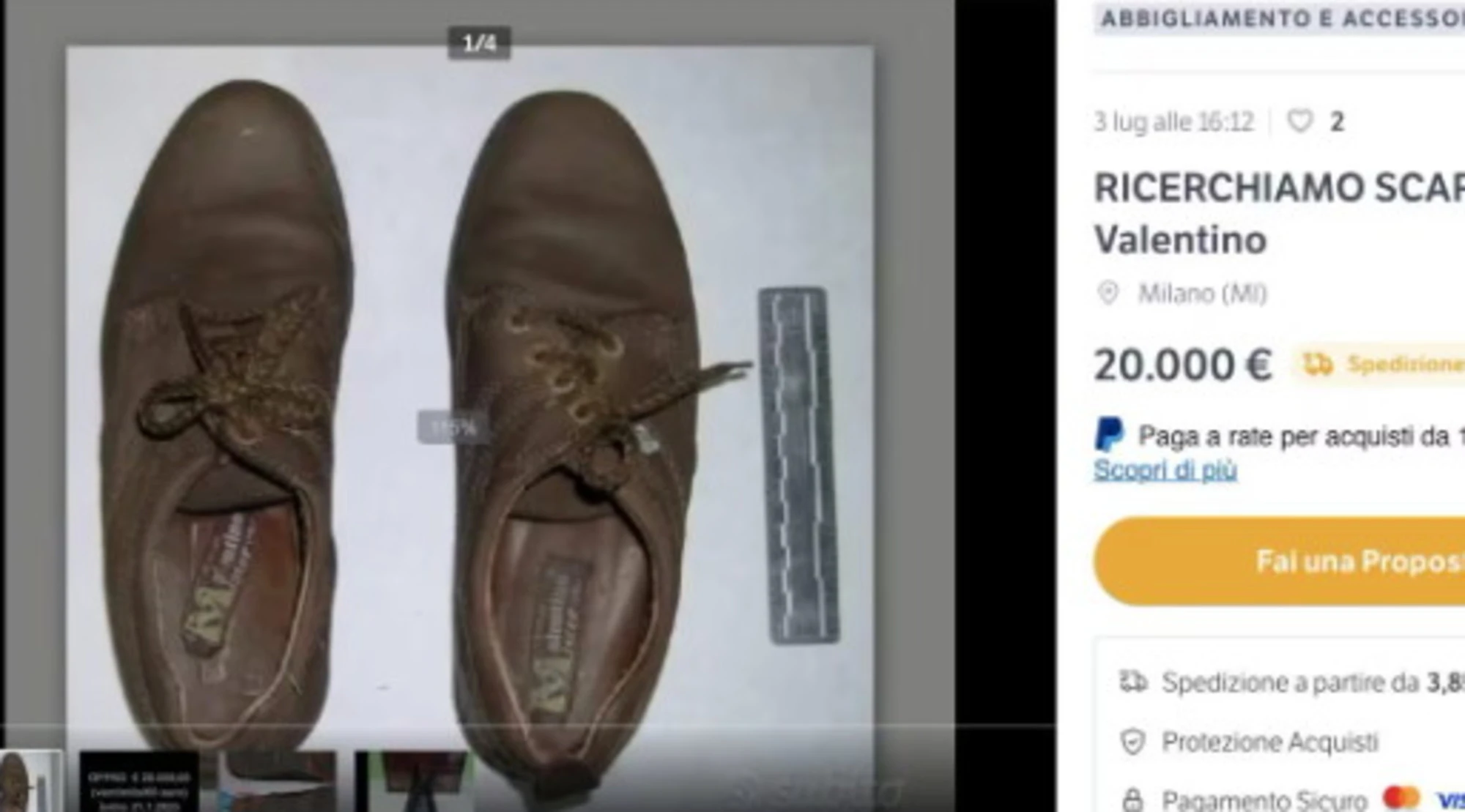
Task: Open the Scopri di più link
Action: pyautogui.click(x=1165, y=469)
